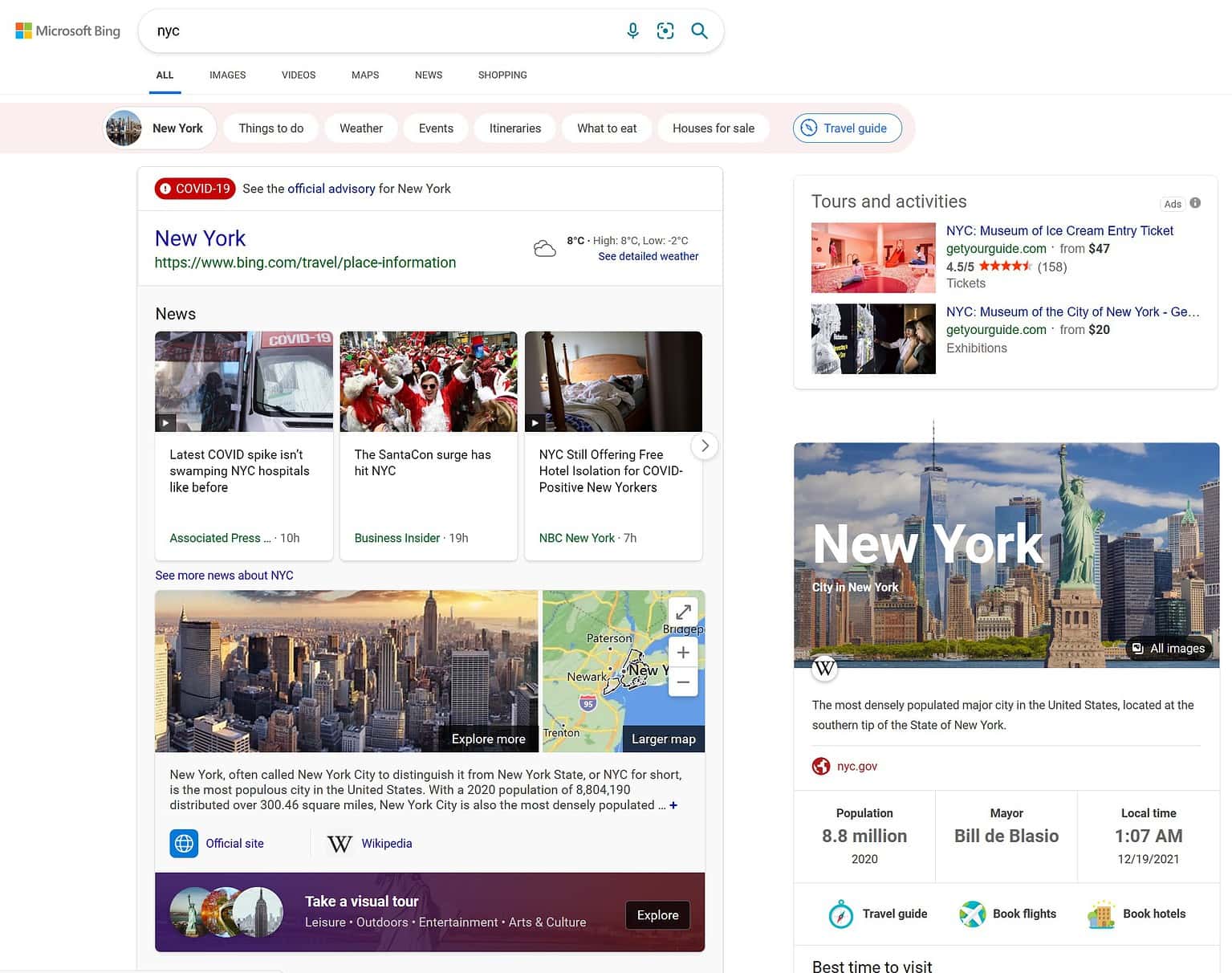Expand the city description with the plus
1232x973 pixels.
click(x=674, y=804)
